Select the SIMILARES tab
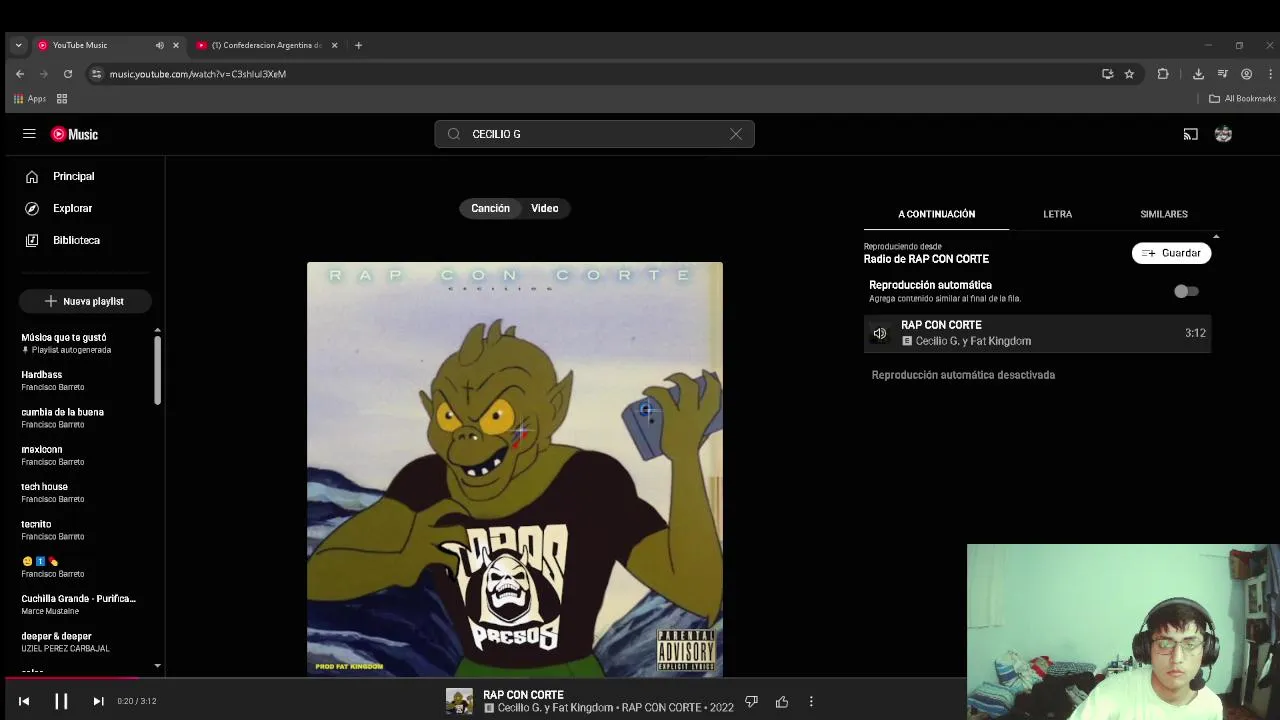1280x720 pixels. (x=1164, y=214)
